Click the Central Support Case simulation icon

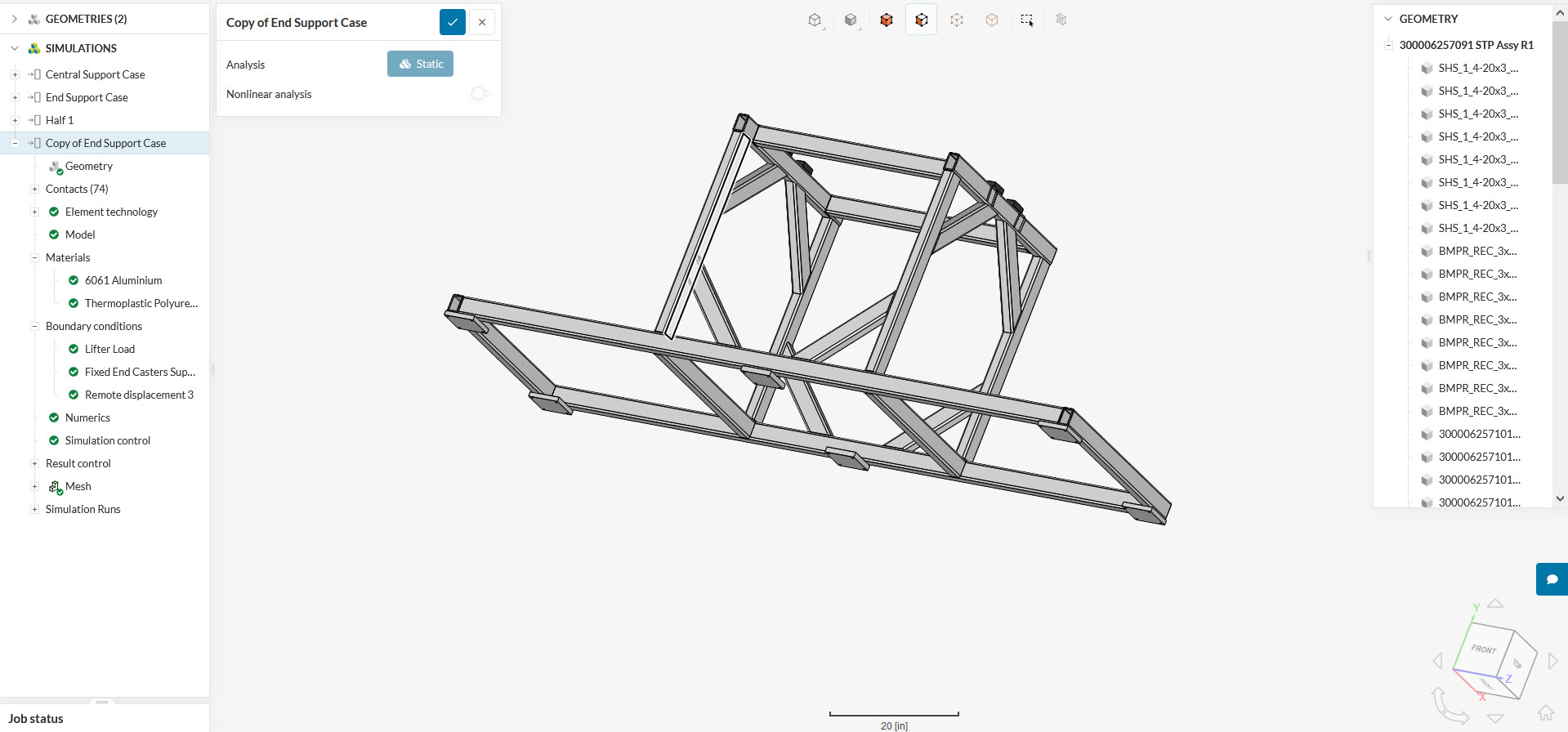click(x=34, y=74)
